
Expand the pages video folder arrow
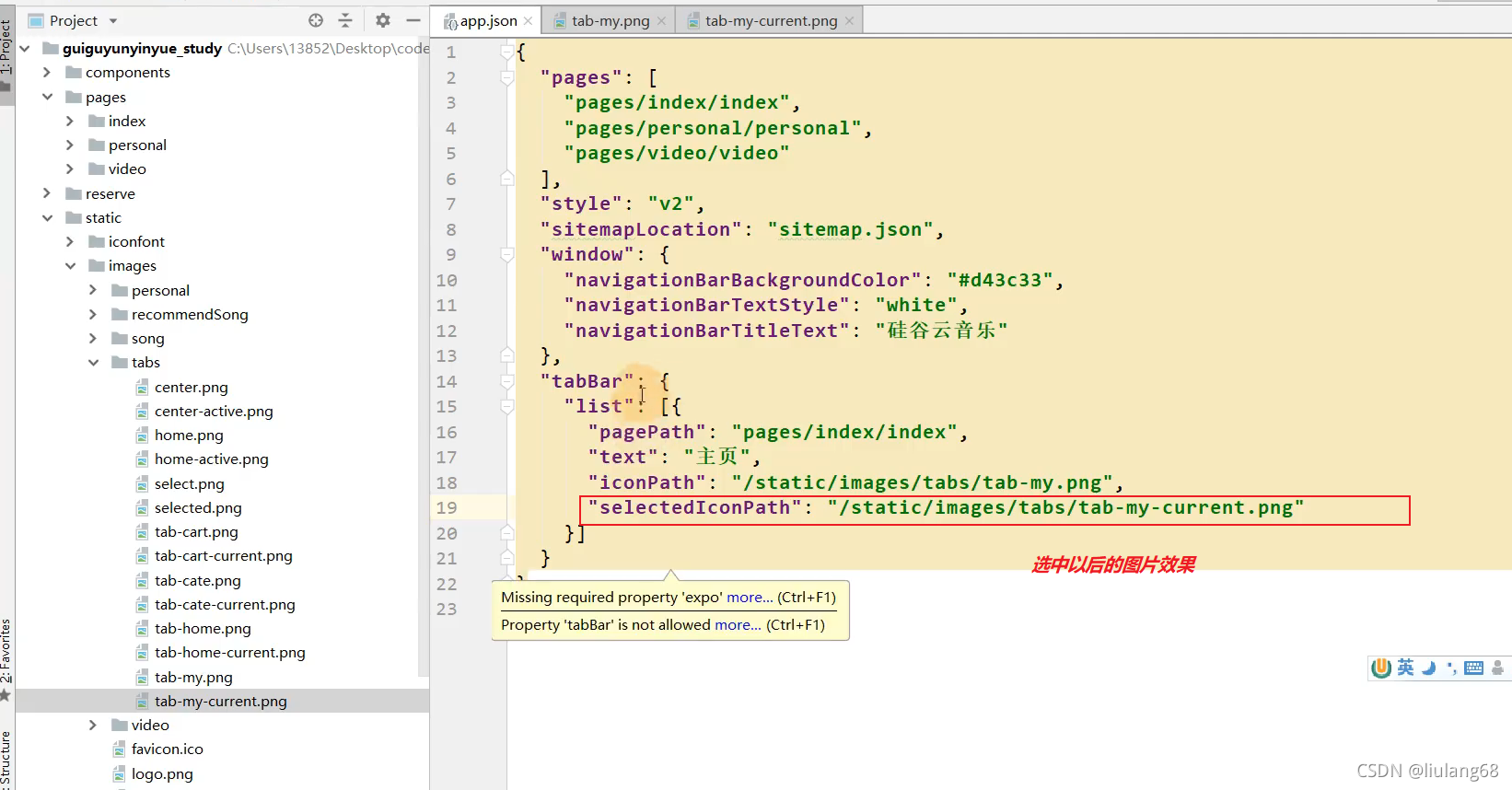[x=70, y=168]
